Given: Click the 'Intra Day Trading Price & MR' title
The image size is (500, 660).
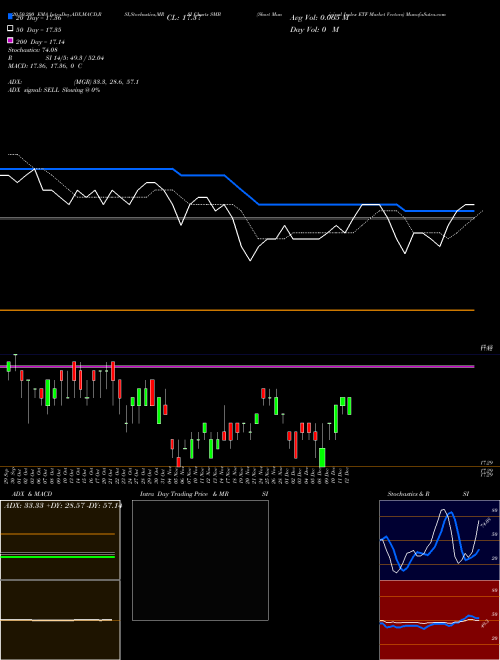Looking at the screenshot, I should pos(184,494).
